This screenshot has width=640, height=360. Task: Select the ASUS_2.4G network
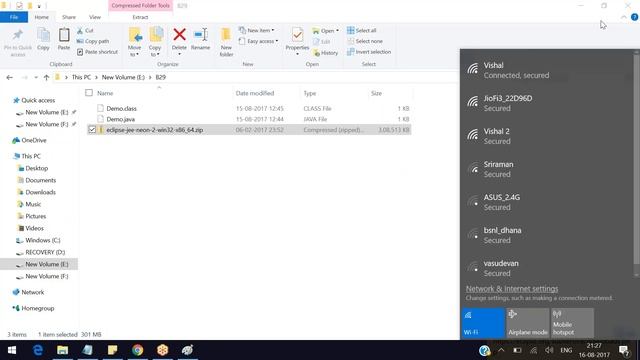coord(547,202)
